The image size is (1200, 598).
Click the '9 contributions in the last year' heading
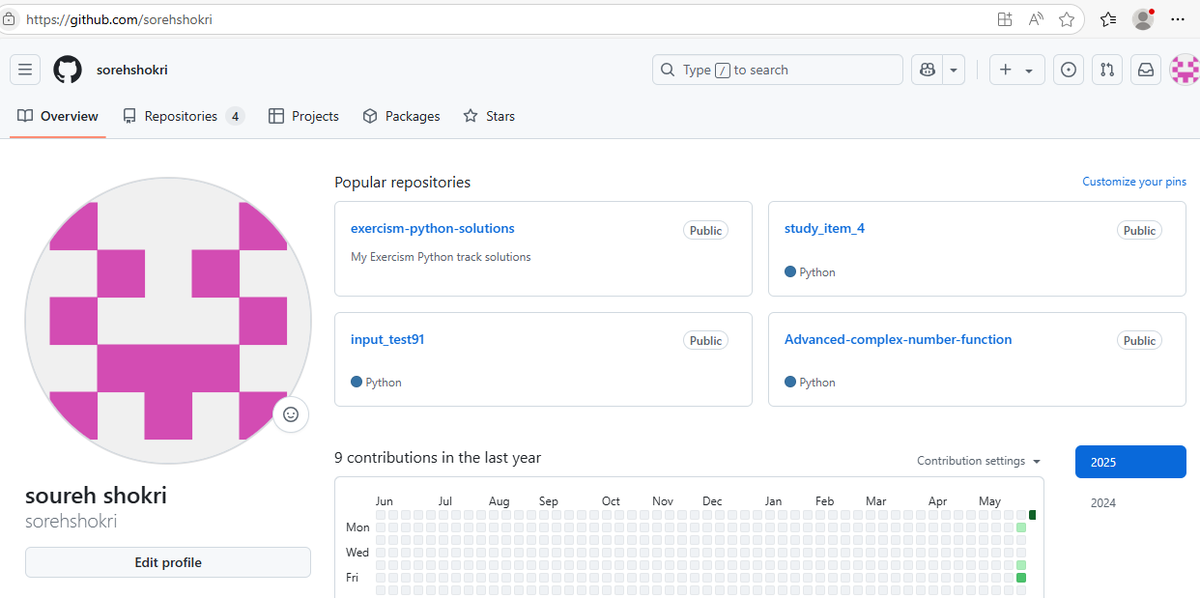tap(438, 458)
